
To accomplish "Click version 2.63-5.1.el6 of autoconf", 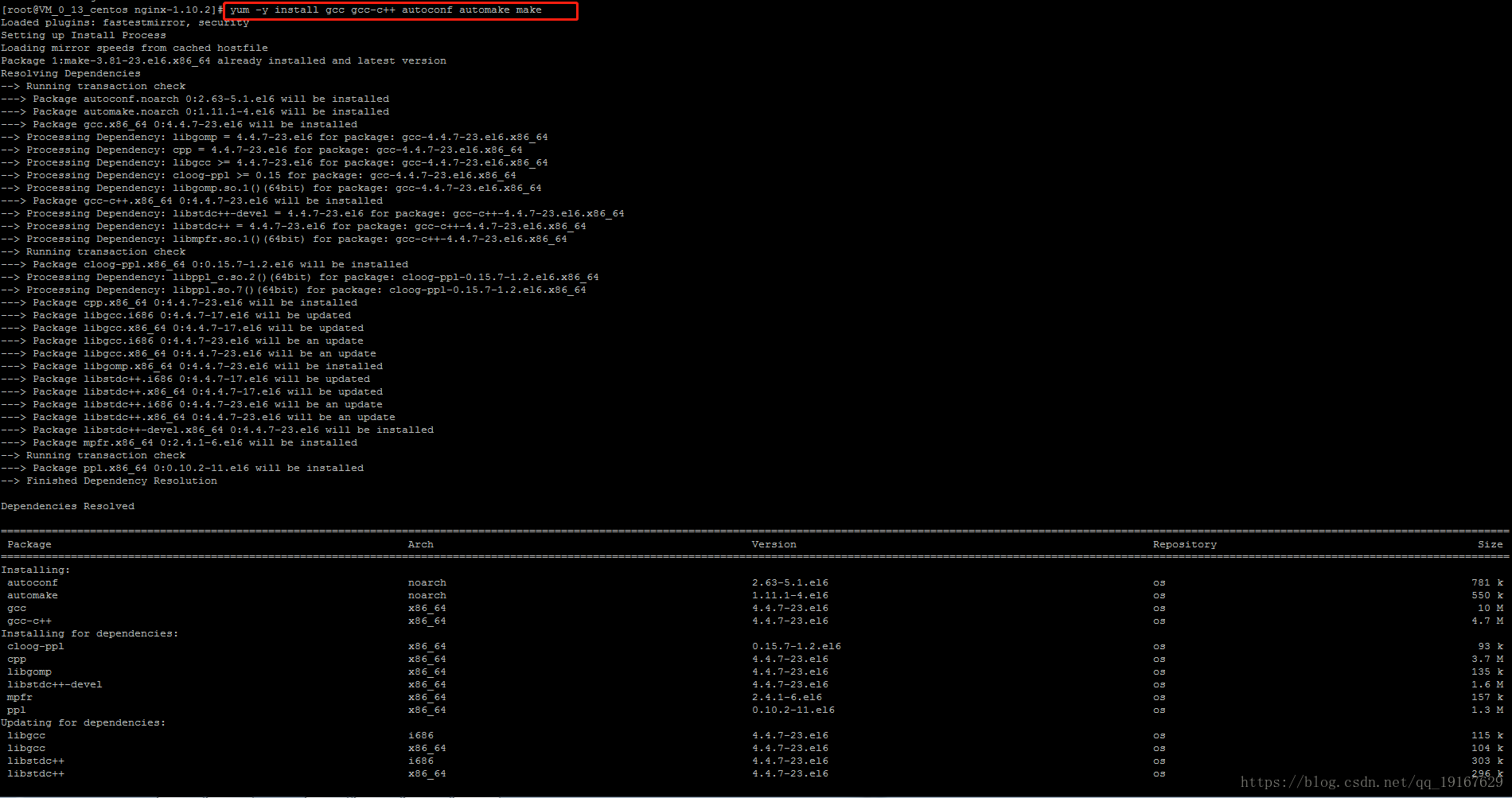I will [x=790, y=583].
